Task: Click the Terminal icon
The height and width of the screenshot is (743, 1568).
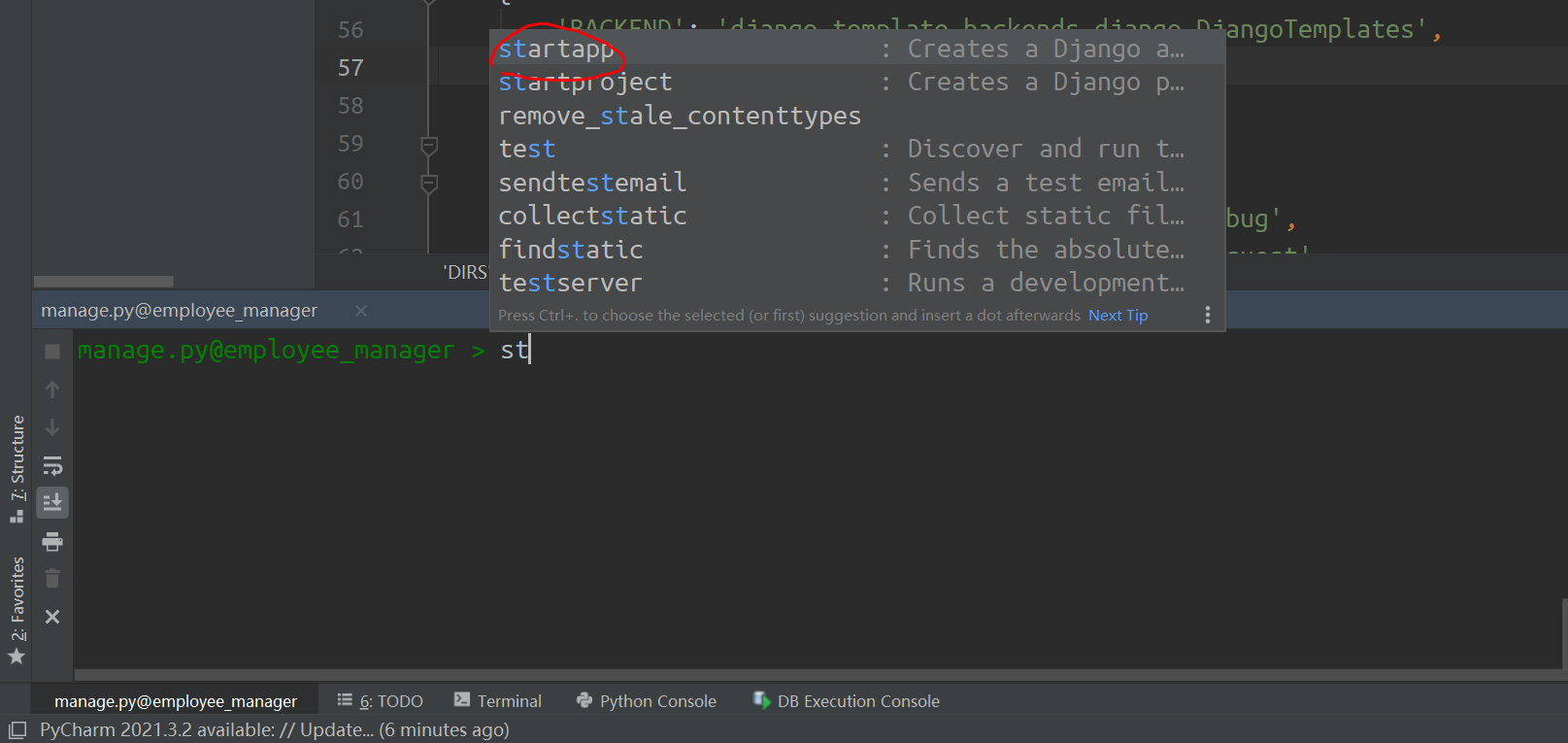Action: tap(462, 699)
